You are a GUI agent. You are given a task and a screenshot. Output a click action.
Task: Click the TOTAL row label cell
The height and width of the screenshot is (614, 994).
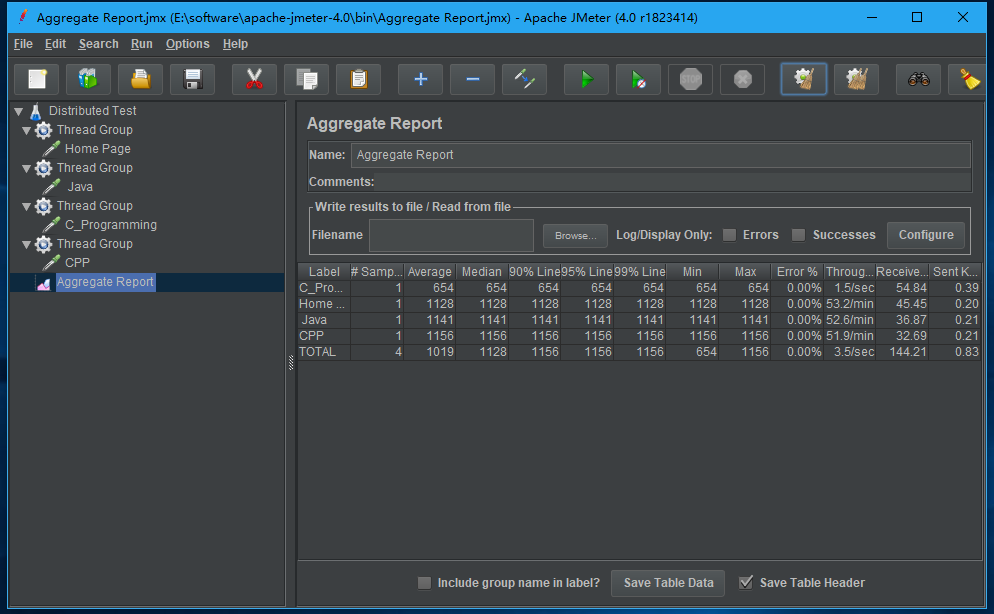(324, 352)
